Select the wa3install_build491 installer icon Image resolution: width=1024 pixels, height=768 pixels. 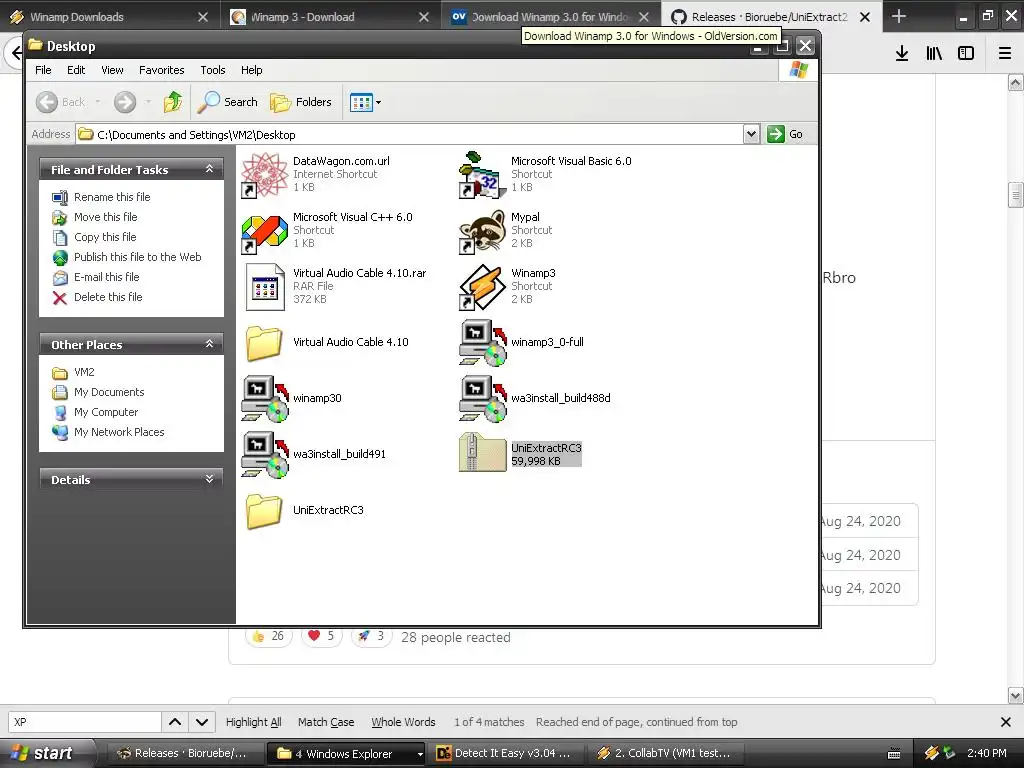(x=264, y=455)
